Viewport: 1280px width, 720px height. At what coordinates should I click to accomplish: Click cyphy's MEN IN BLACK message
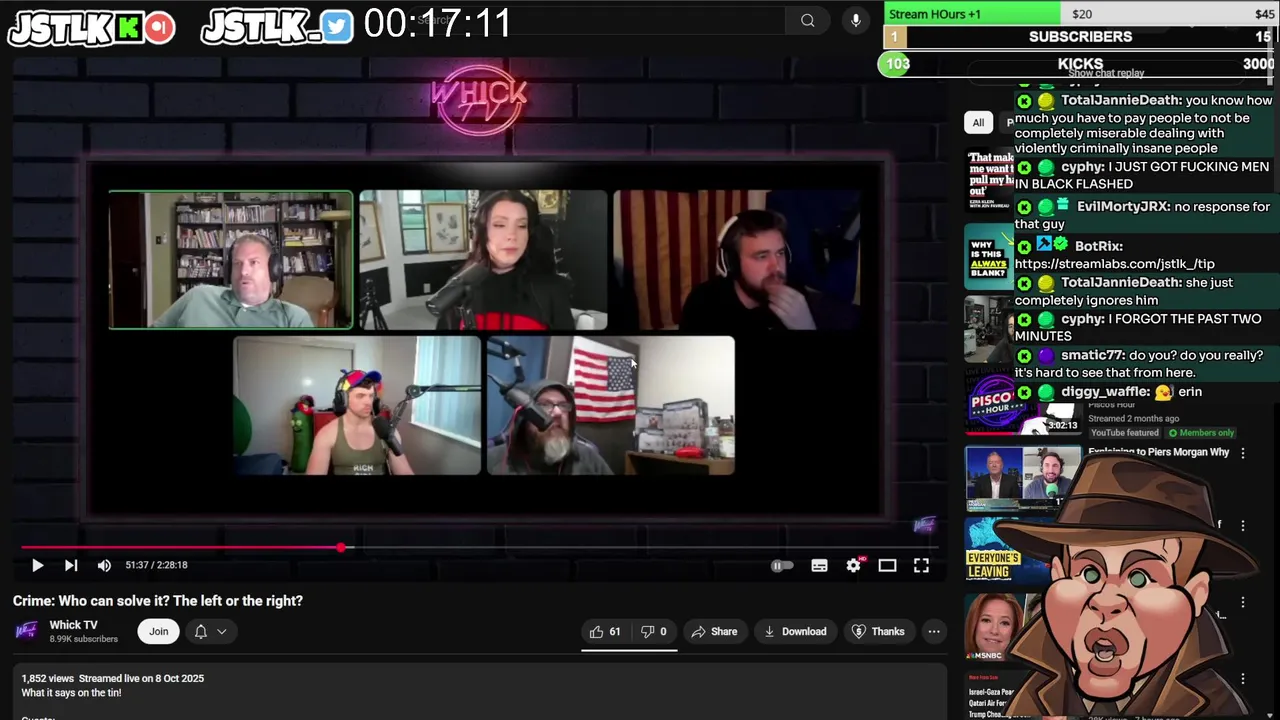coord(1144,175)
